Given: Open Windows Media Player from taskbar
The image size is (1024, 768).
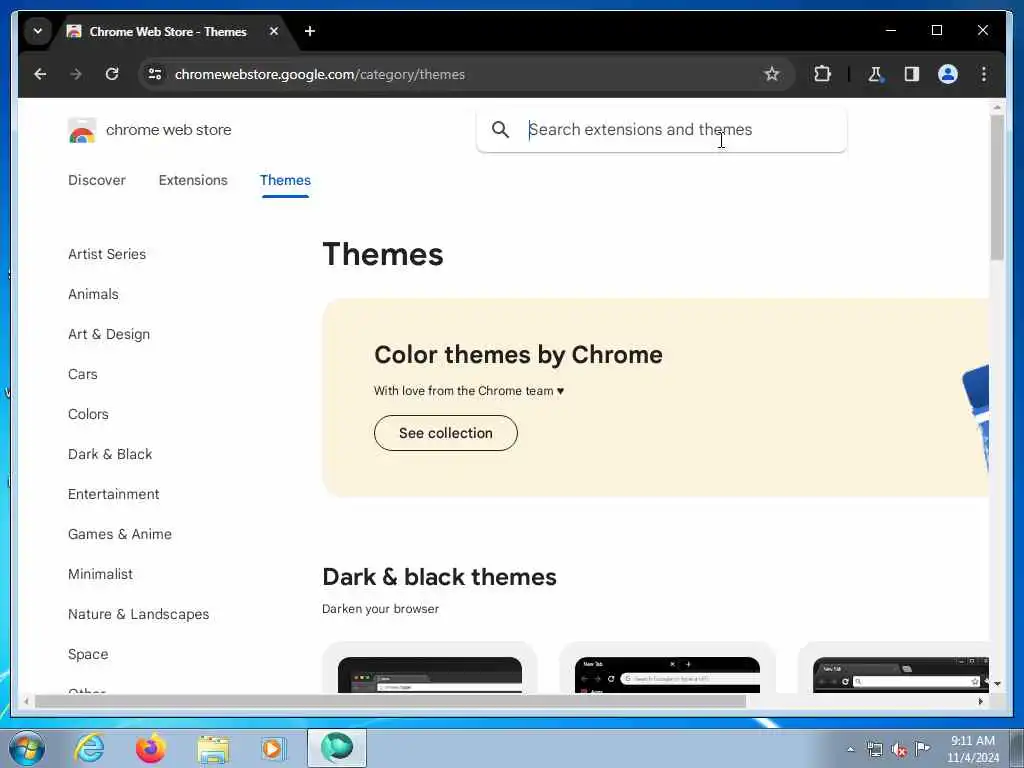Looking at the screenshot, I should tap(272, 748).
